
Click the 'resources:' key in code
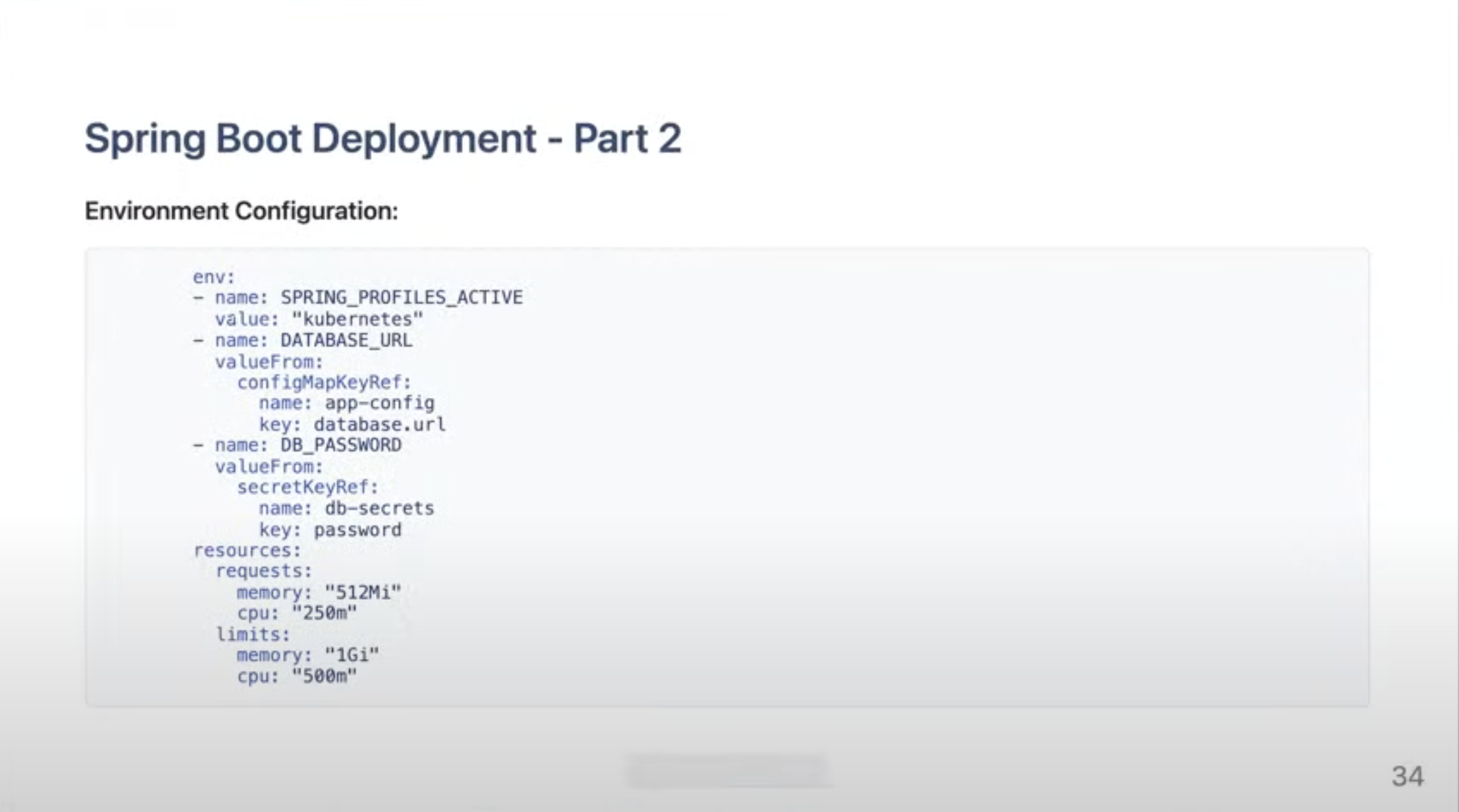(x=247, y=550)
